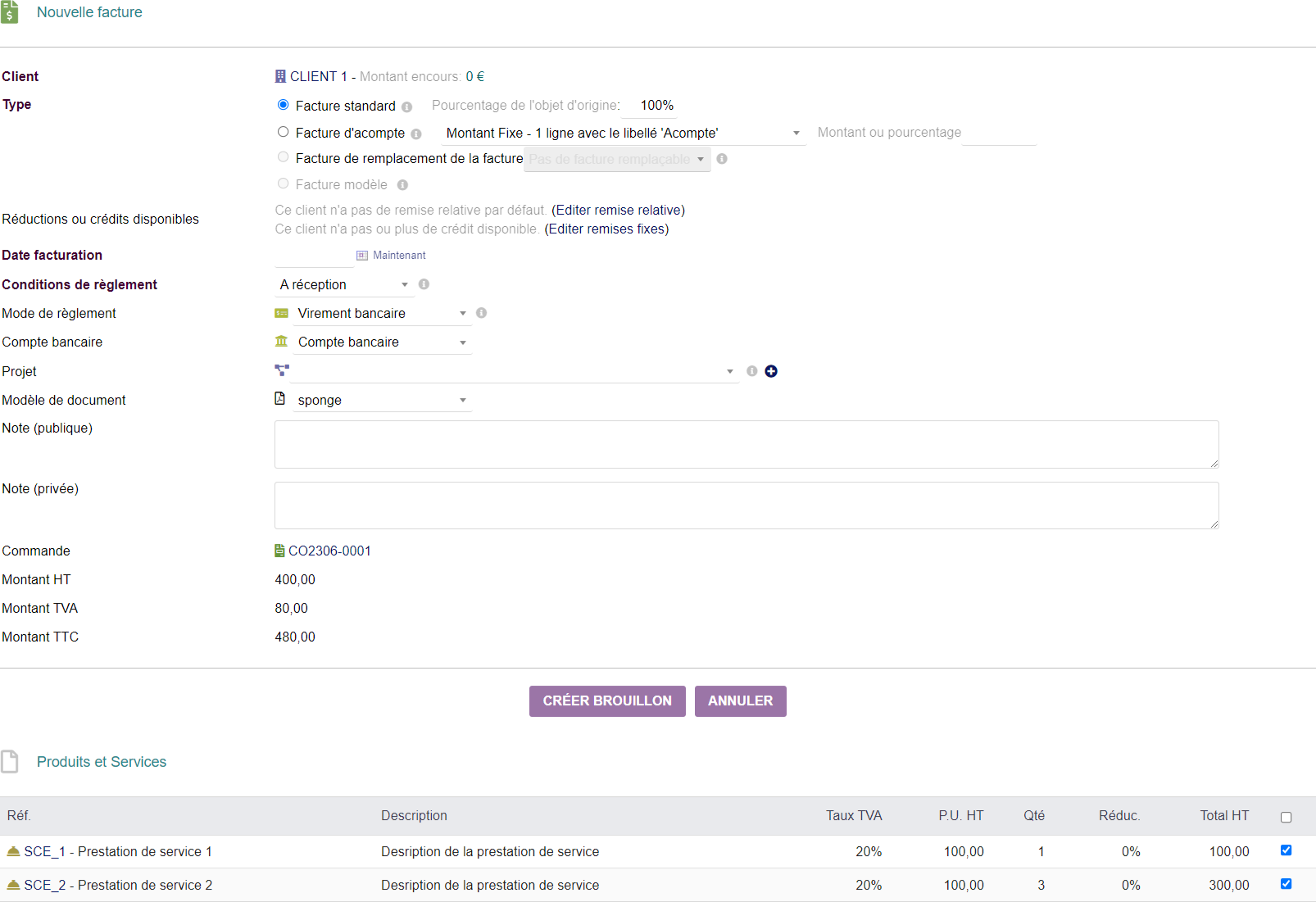Select the Facture modèle radio button
Image resolution: width=1316 pixels, height=902 pixels.
[283, 184]
